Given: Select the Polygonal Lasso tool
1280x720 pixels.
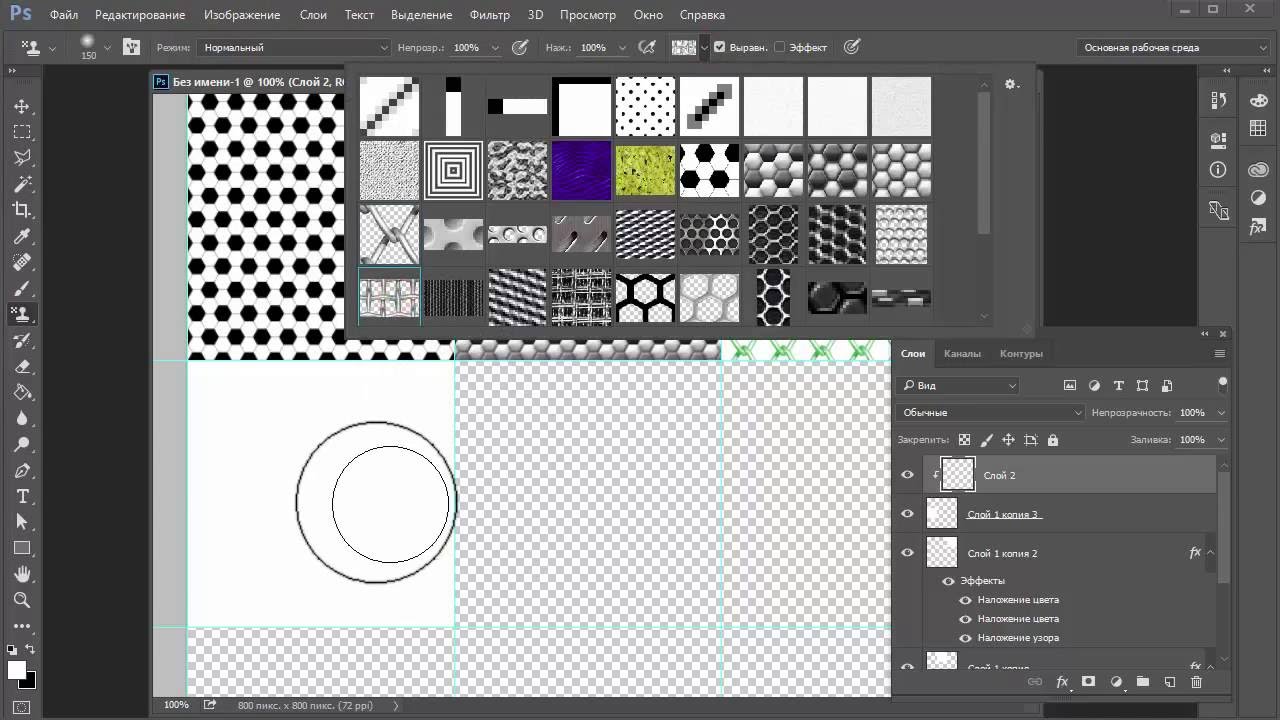Looking at the screenshot, I should pyautogui.click(x=22, y=158).
